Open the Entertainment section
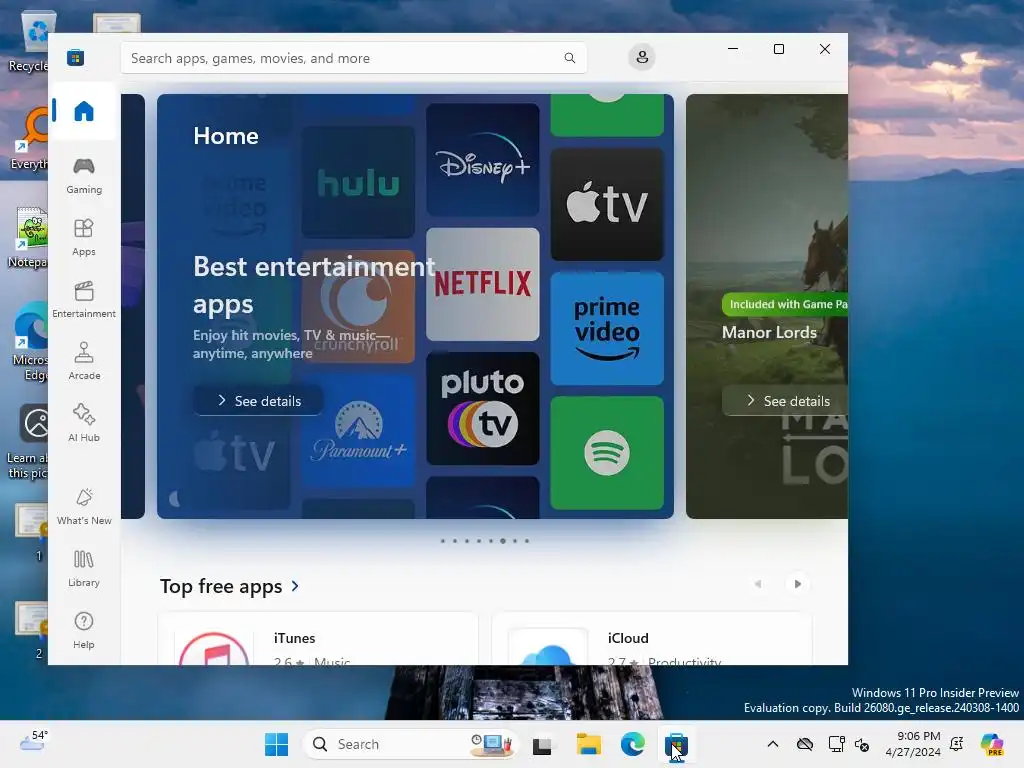 tap(84, 300)
